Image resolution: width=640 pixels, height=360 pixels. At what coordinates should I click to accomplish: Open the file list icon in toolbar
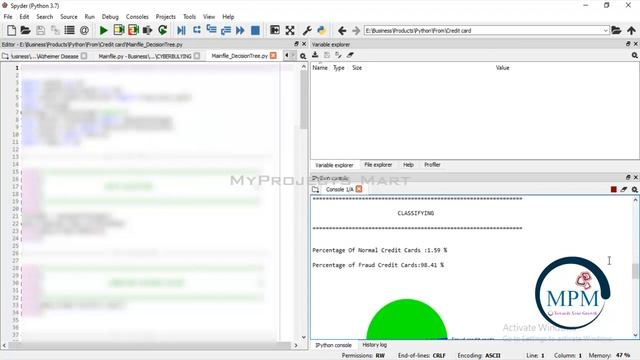point(69,30)
